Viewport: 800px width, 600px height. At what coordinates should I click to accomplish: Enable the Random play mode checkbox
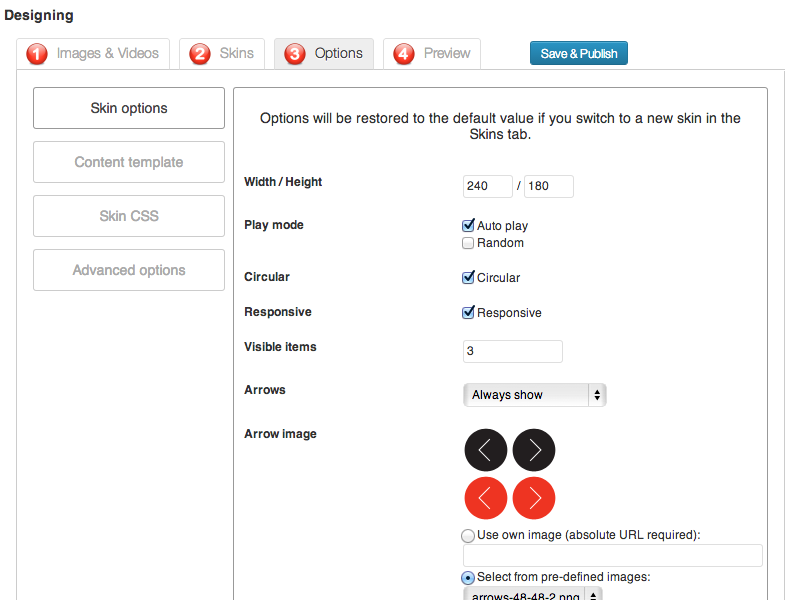[x=468, y=243]
